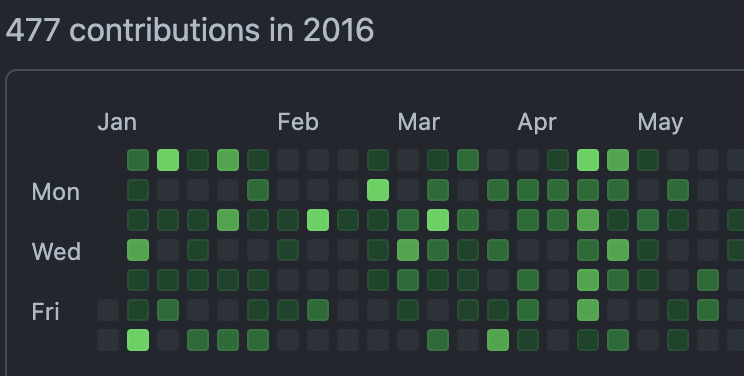Viewport: 744px width, 376px height.
Task: Choose the Tuesday April 19 contribution cell
Action: pyautogui.click(x=588, y=220)
